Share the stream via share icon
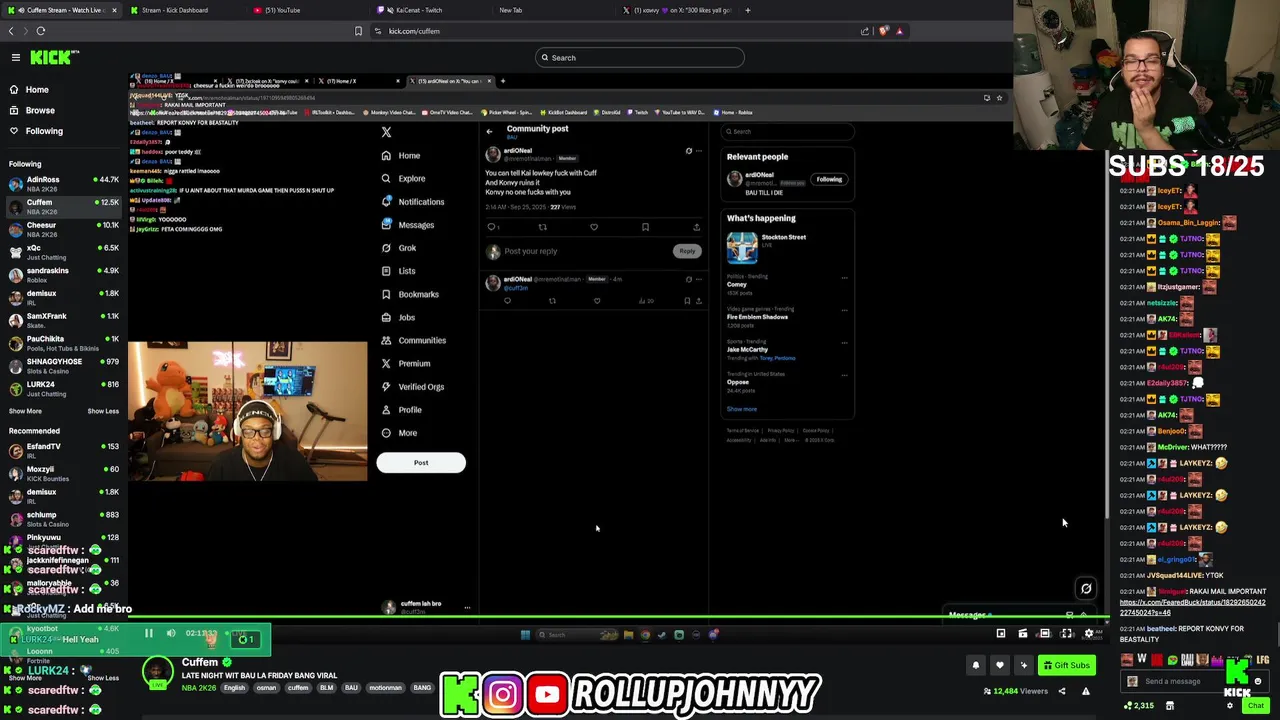Image resolution: width=1280 pixels, height=720 pixels. tap(1062, 691)
